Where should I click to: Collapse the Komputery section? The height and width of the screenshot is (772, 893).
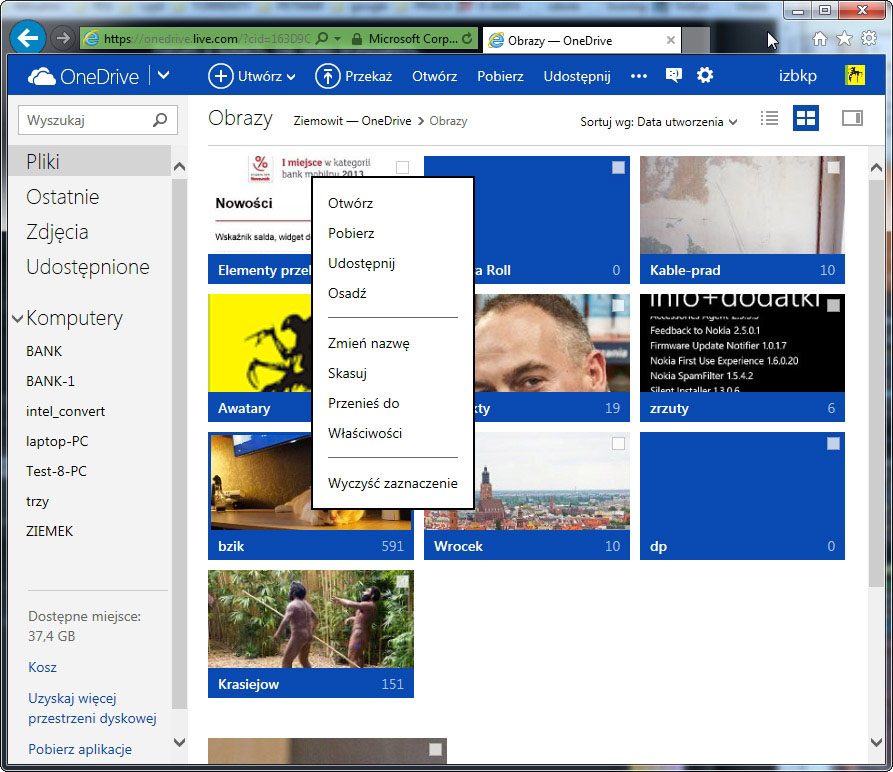tap(18, 318)
